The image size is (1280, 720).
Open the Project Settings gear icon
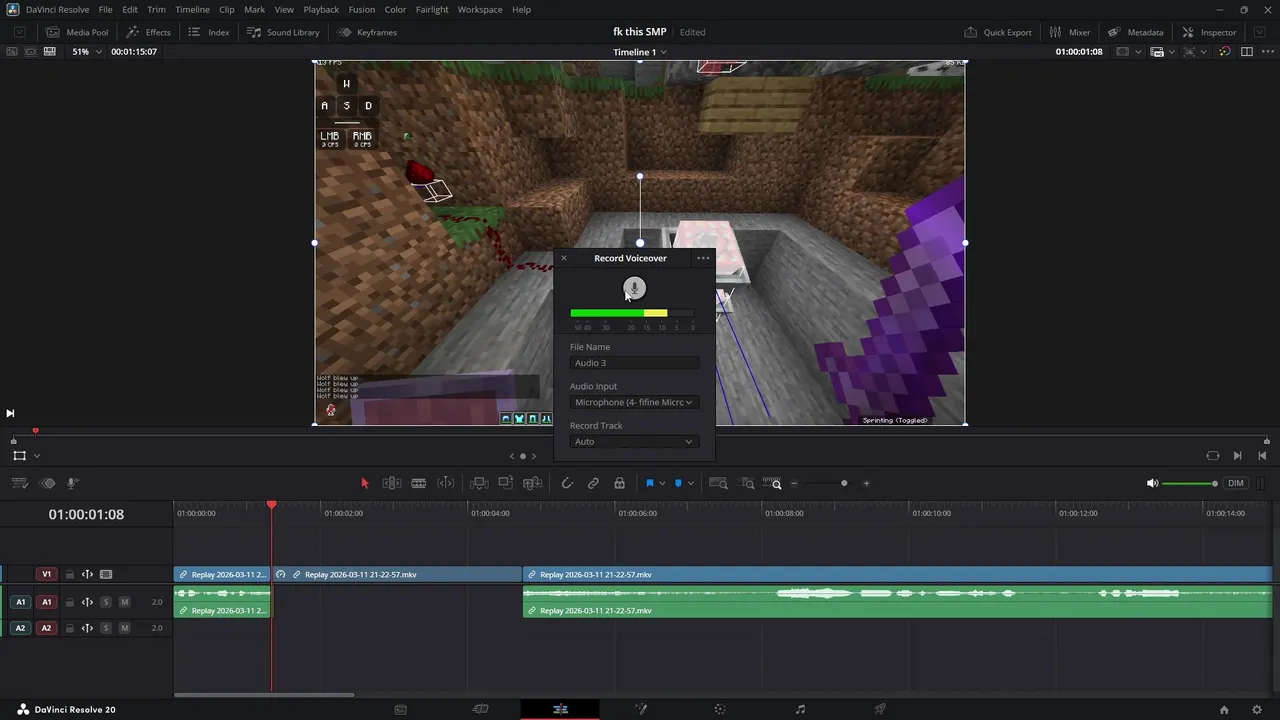click(1257, 709)
